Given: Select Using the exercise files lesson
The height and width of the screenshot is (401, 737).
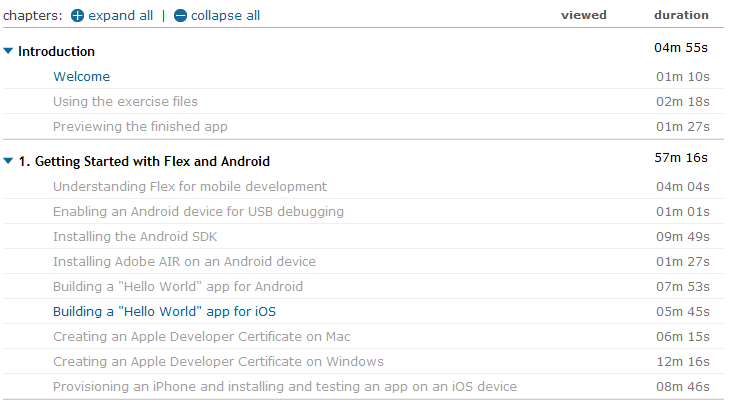Looking at the screenshot, I should point(125,102).
